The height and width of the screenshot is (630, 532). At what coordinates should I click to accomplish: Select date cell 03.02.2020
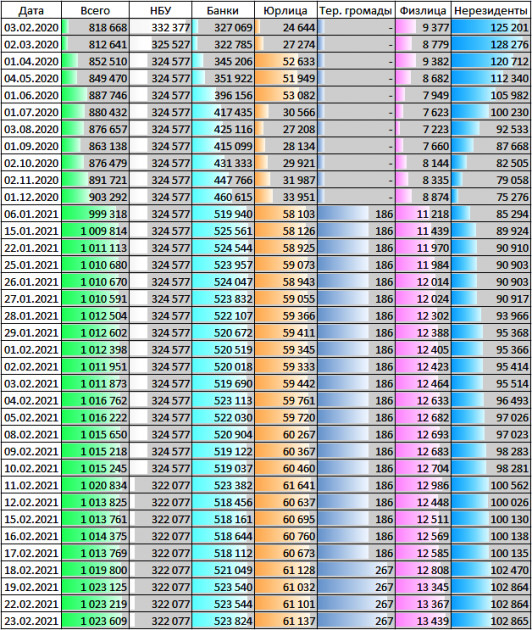[31, 27]
